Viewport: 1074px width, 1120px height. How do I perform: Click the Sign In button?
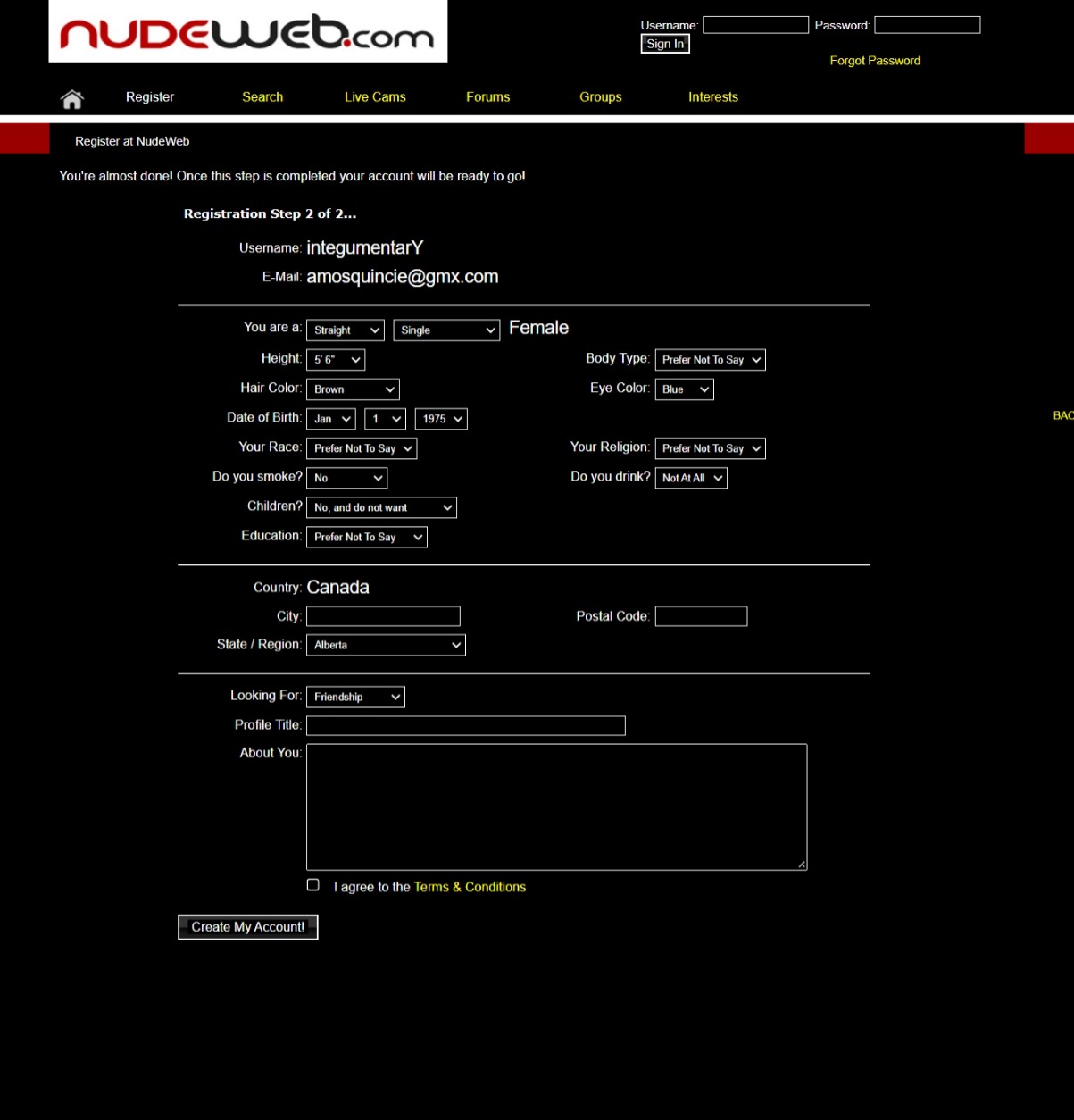point(665,44)
